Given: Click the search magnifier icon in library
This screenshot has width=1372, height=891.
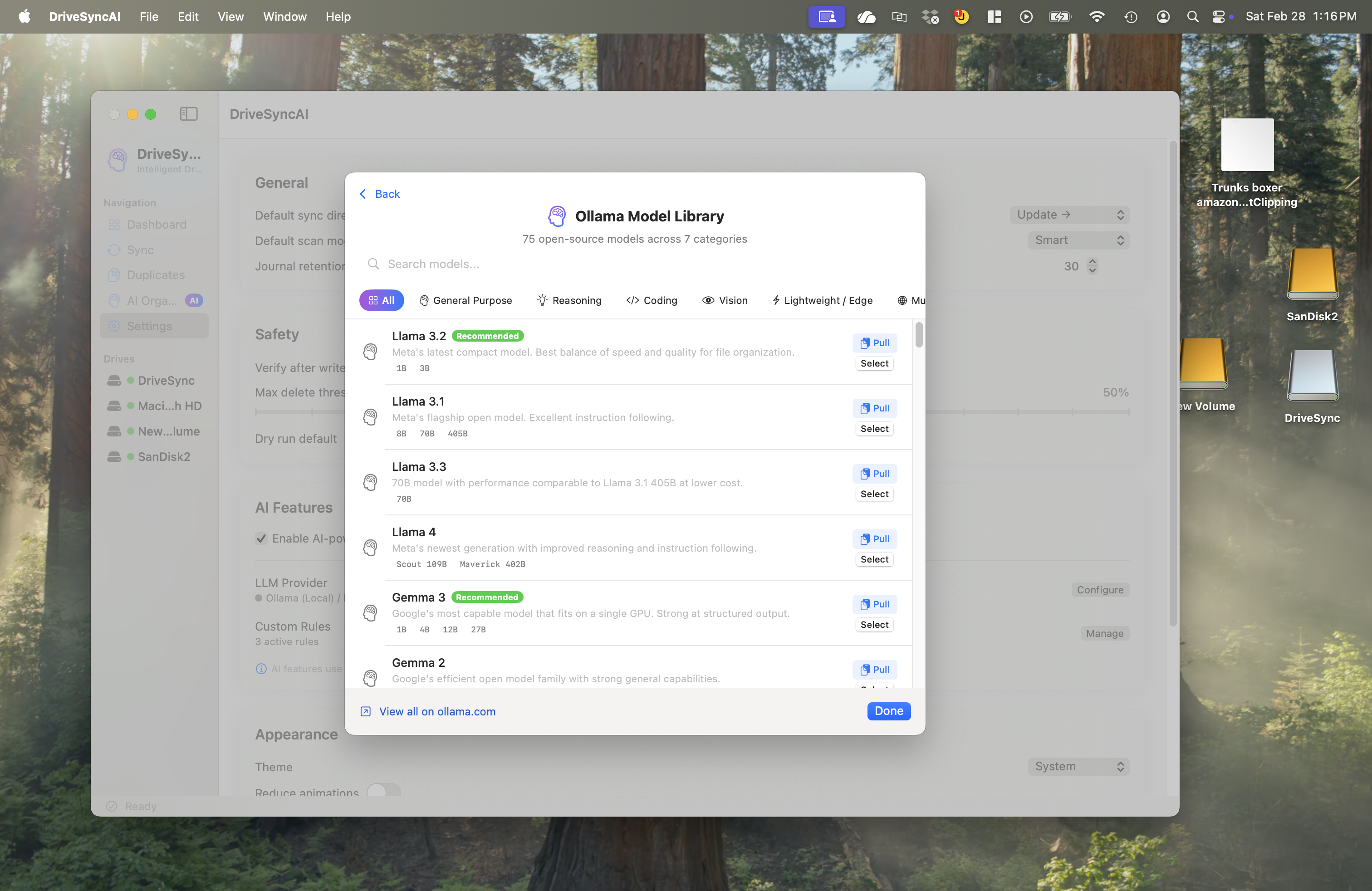Looking at the screenshot, I should [373, 264].
